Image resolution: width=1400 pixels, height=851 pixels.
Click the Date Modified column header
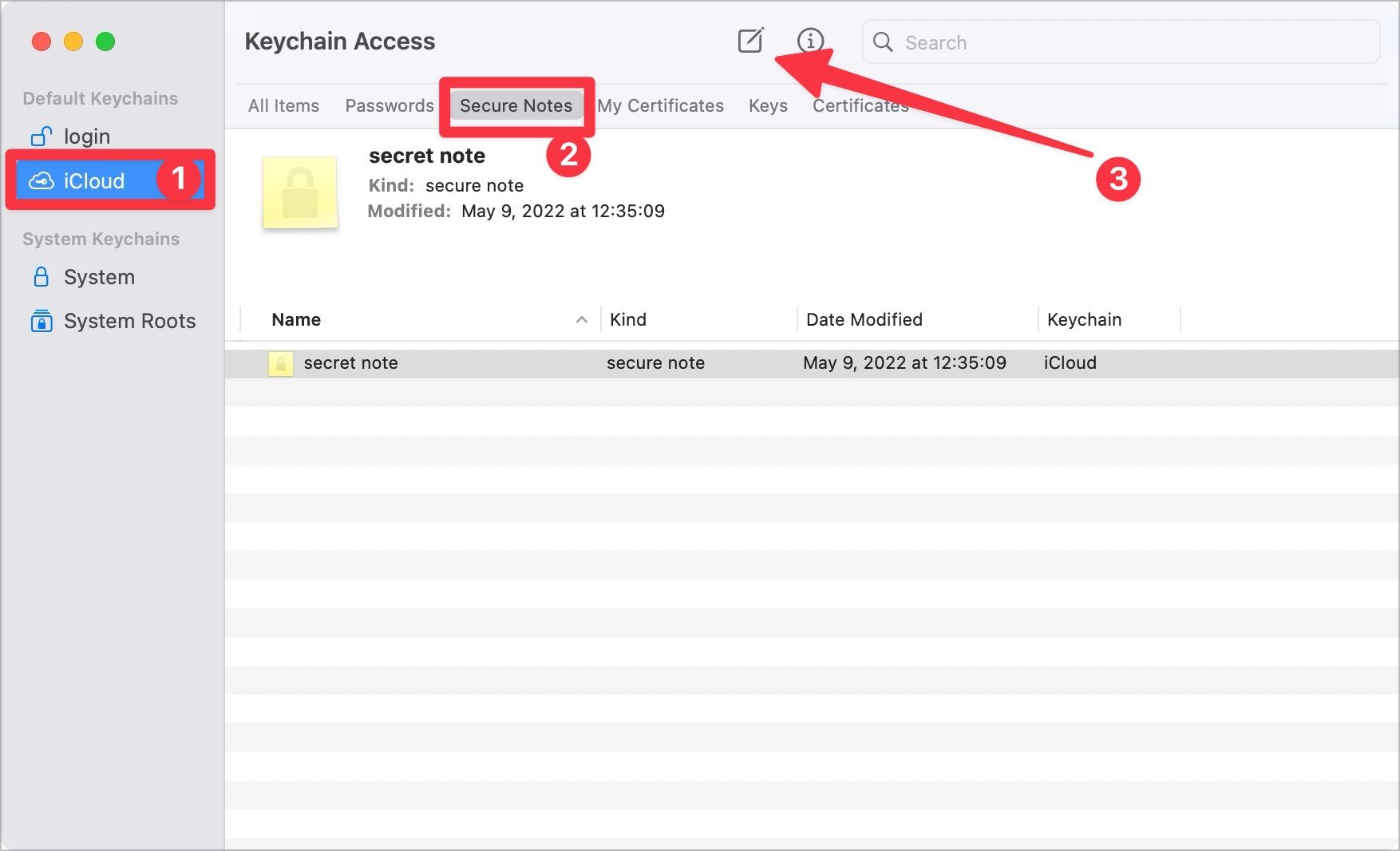864,319
